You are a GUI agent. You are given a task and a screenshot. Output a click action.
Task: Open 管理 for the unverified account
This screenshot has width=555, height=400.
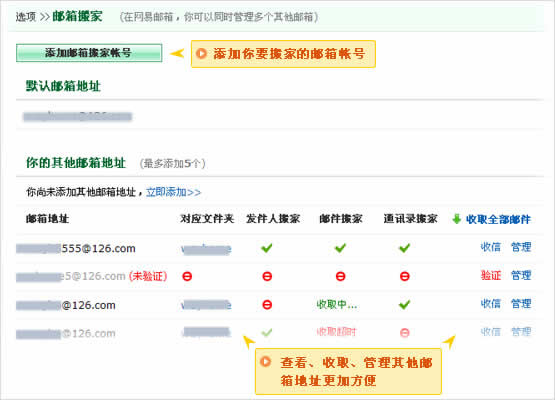tap(521, 275)
